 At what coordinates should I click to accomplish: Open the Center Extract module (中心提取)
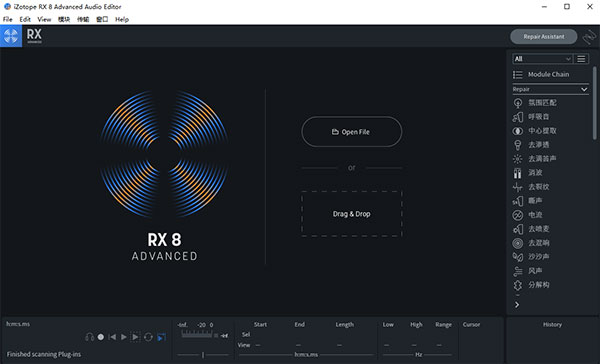535,131
